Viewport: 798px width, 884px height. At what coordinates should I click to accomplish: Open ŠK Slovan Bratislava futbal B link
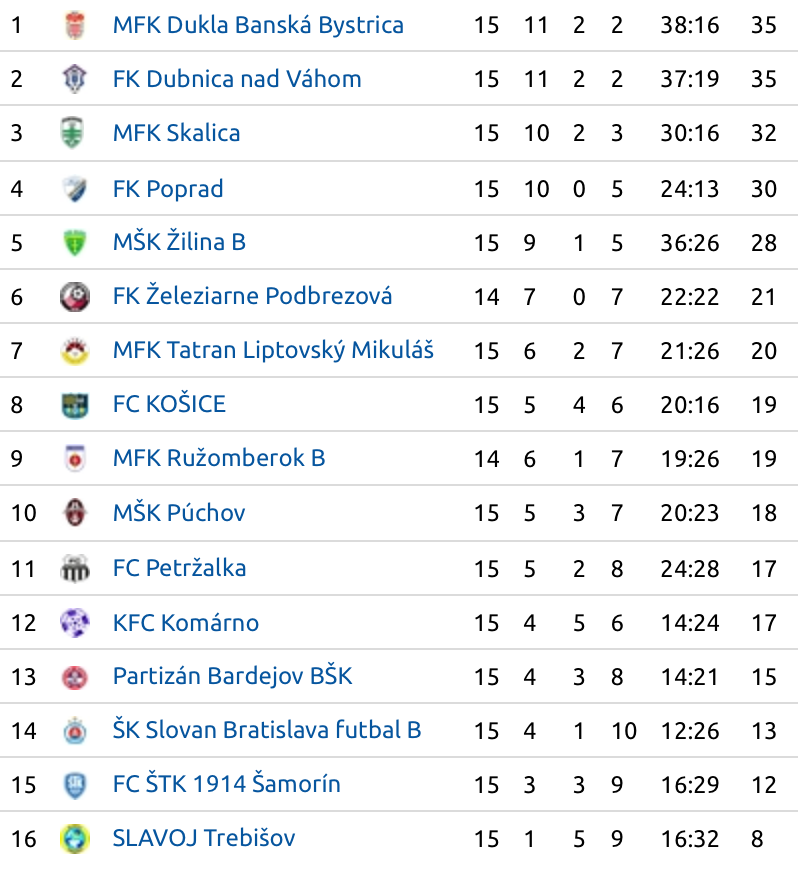click(x=267, y=730)
